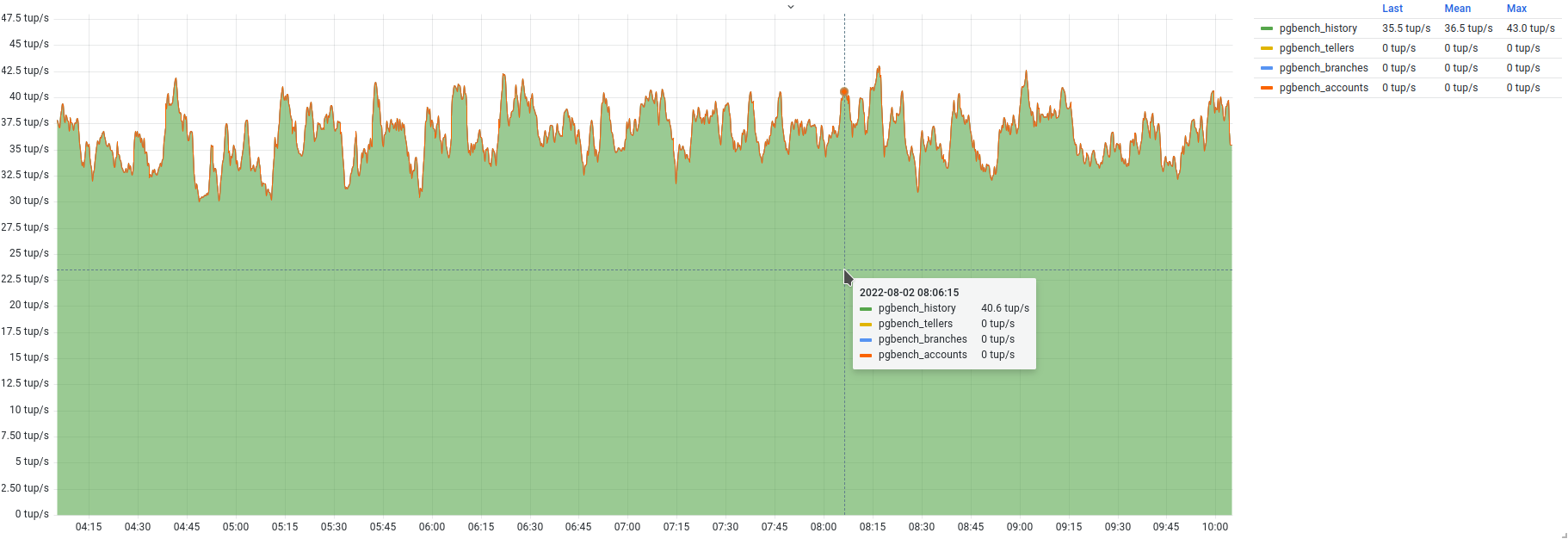Click the Last value in the pgbench_tellers legend row

[x=1398, y=48]
